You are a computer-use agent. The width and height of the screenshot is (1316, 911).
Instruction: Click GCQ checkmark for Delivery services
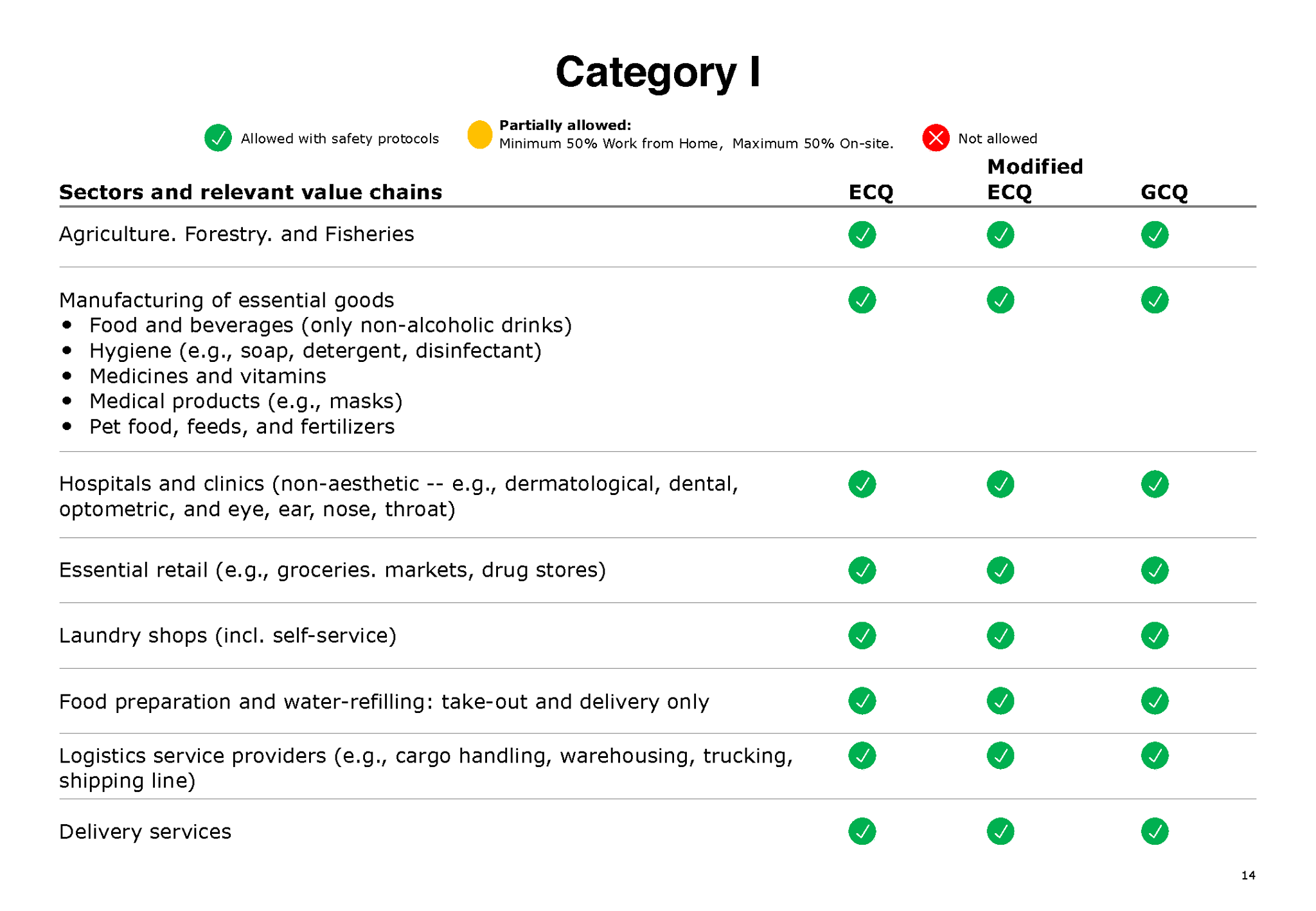pos(1155,831)
